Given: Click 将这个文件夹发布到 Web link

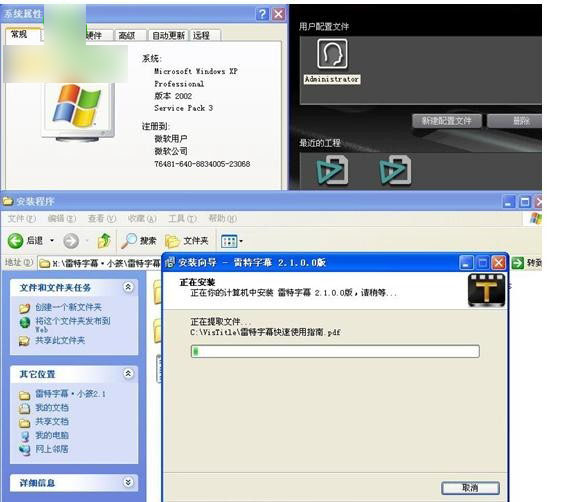Looking at the screenshot, I should click(x=73, y=325).
